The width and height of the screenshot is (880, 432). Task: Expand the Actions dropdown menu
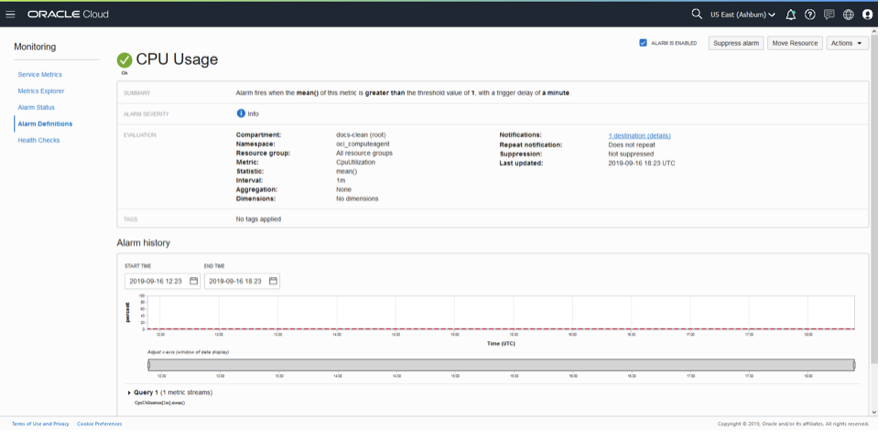tap(847, 43)
